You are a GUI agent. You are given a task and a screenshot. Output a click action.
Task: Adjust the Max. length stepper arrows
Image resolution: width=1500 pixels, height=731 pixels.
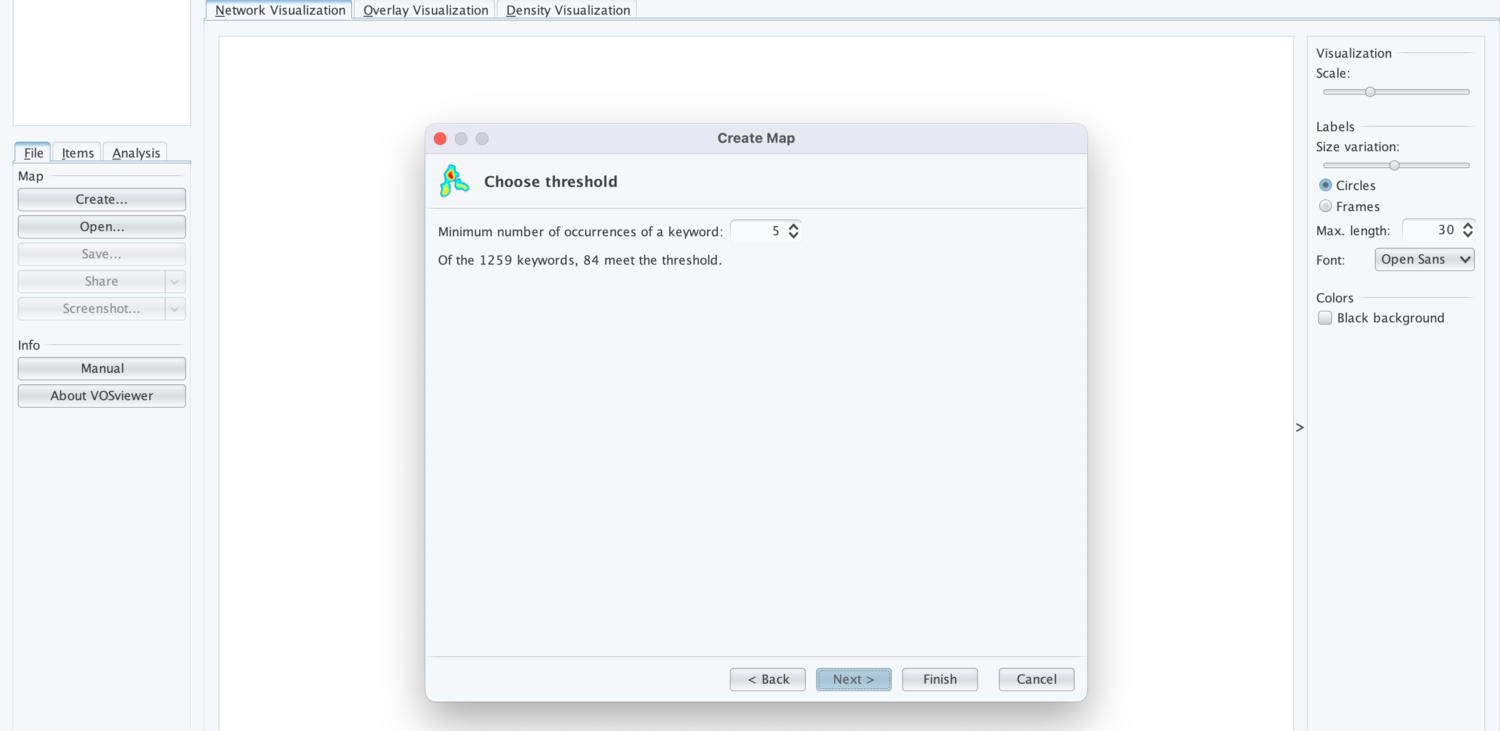coord(1467,230)
